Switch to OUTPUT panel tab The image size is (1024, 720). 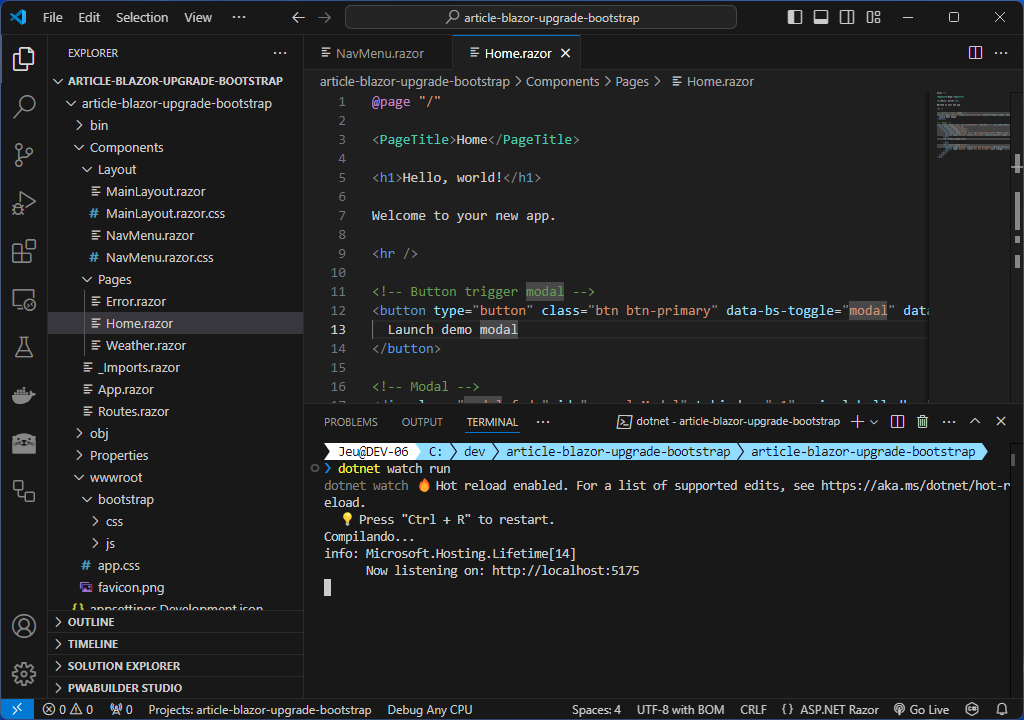(422, 422)
